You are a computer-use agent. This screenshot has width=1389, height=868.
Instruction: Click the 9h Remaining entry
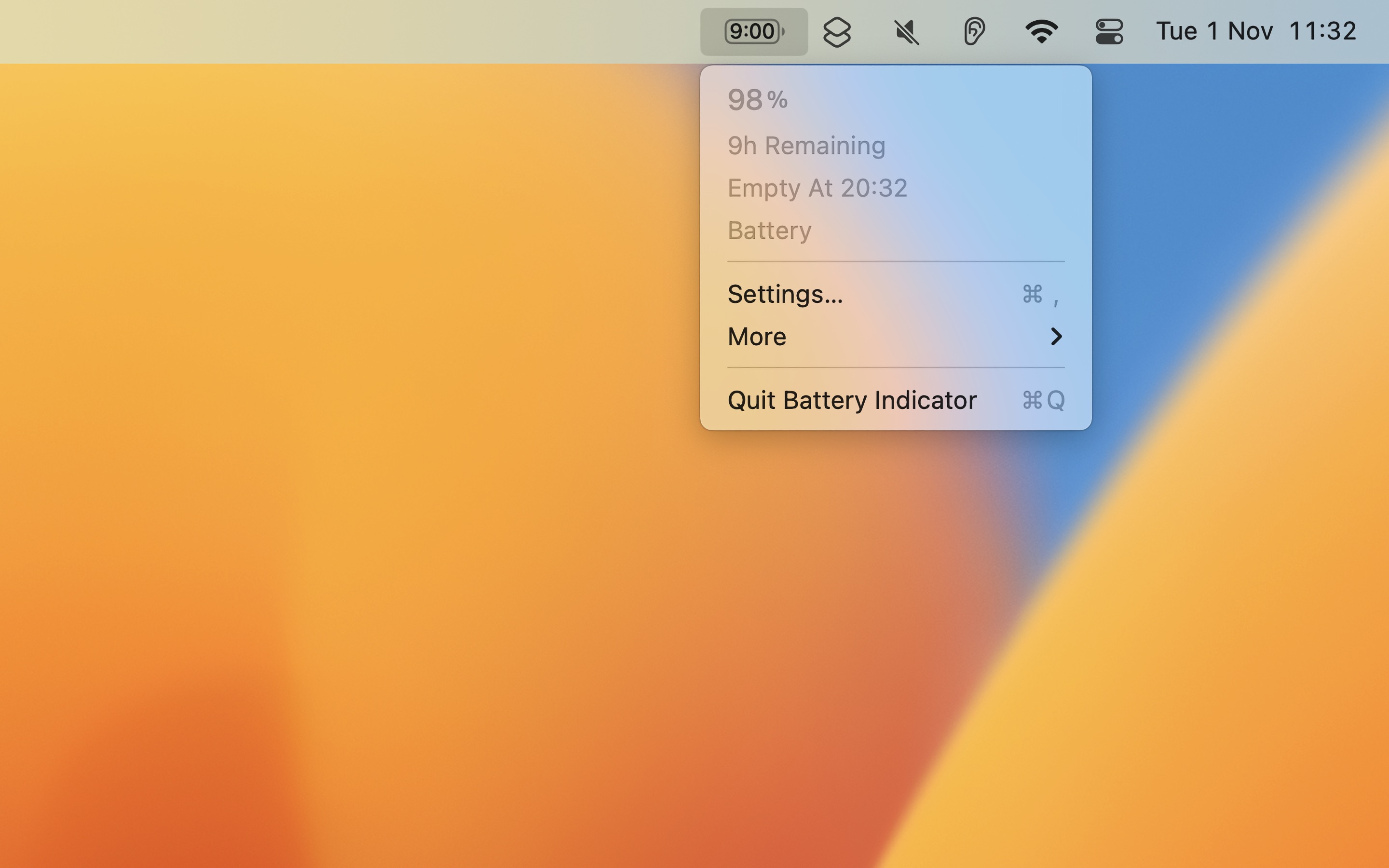click(806, 145)
